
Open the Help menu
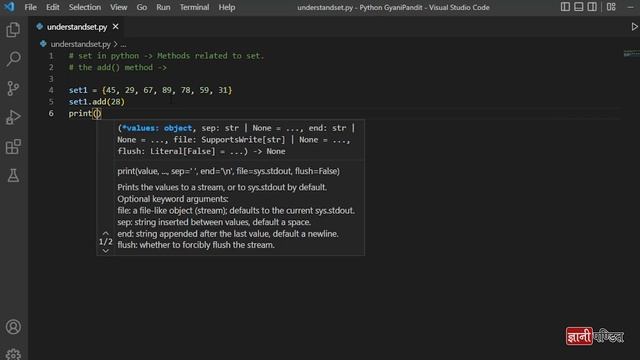(227, 7)
